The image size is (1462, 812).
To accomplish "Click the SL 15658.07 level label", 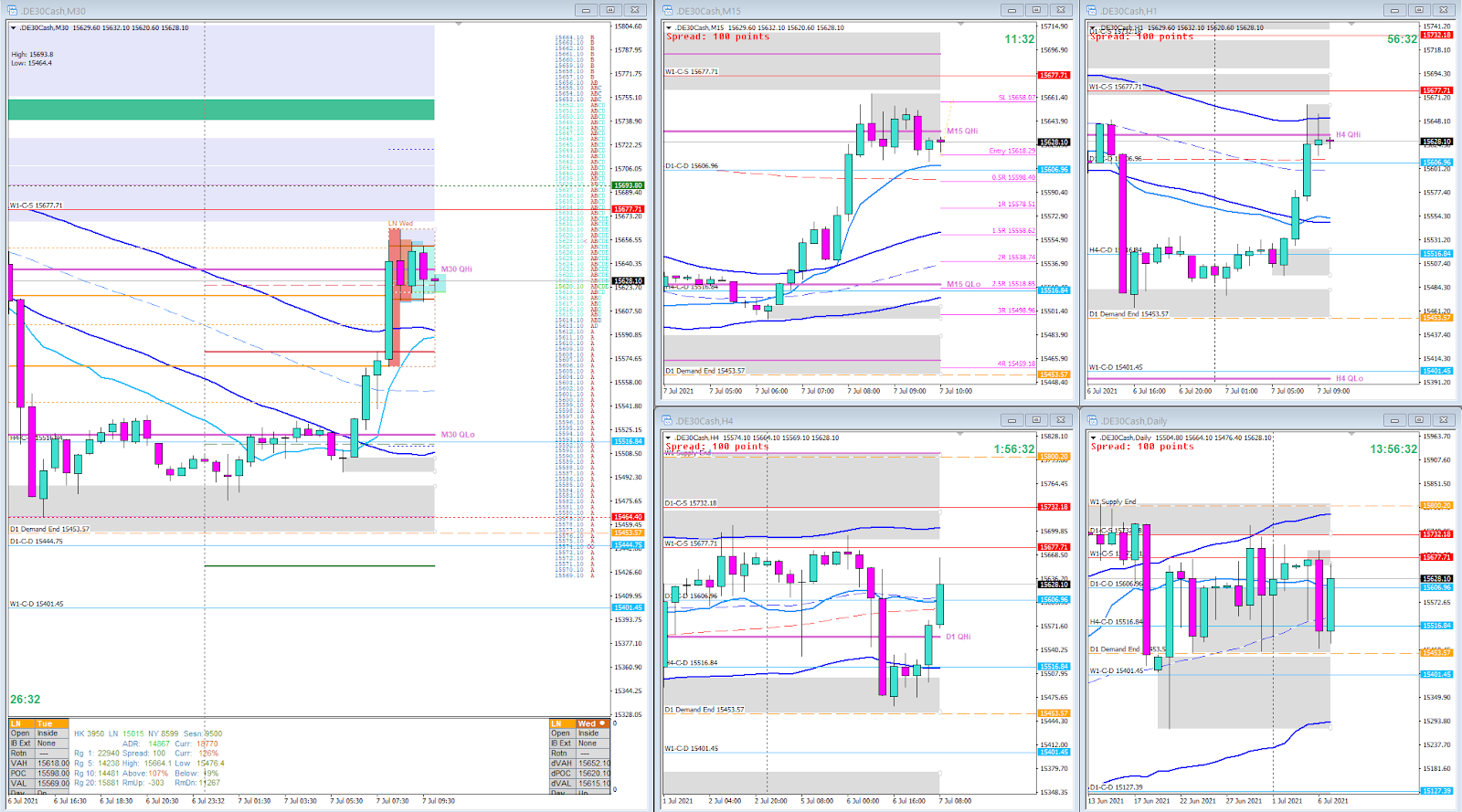I will (x=1017, y=97).
